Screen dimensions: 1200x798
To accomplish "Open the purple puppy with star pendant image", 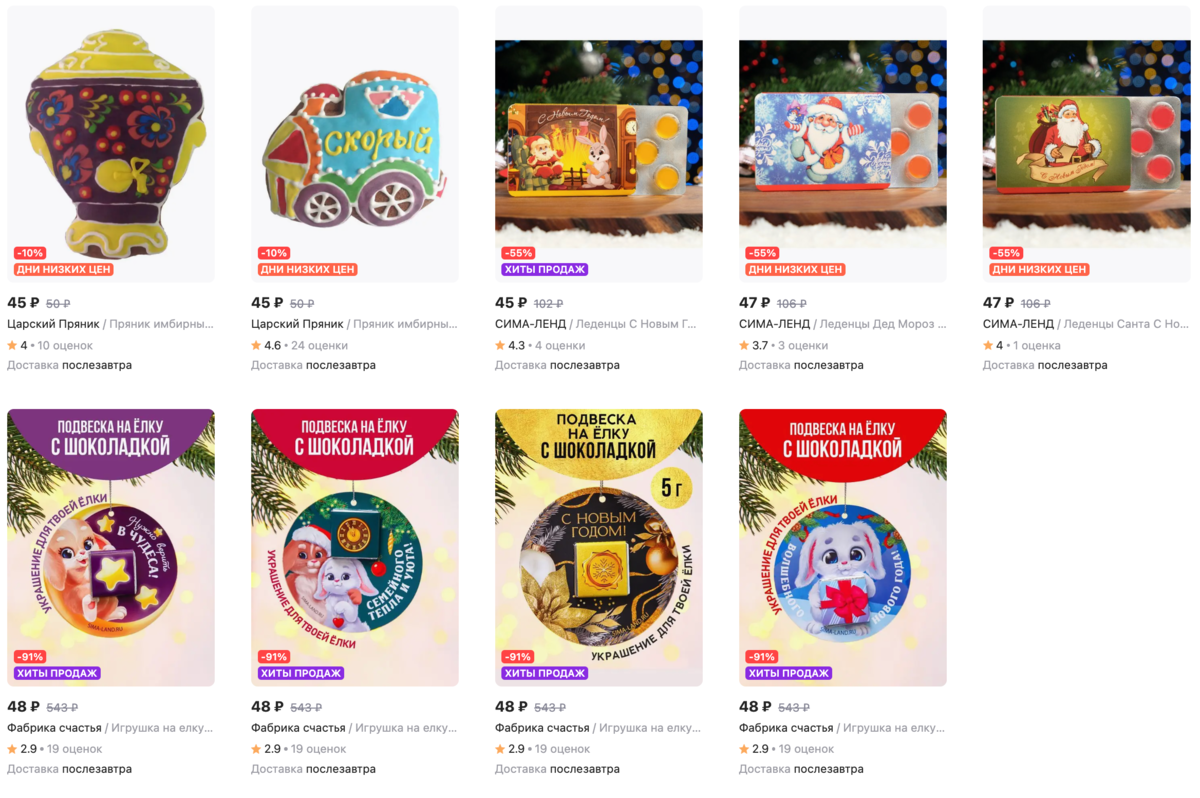I will (x=111, y=548).
